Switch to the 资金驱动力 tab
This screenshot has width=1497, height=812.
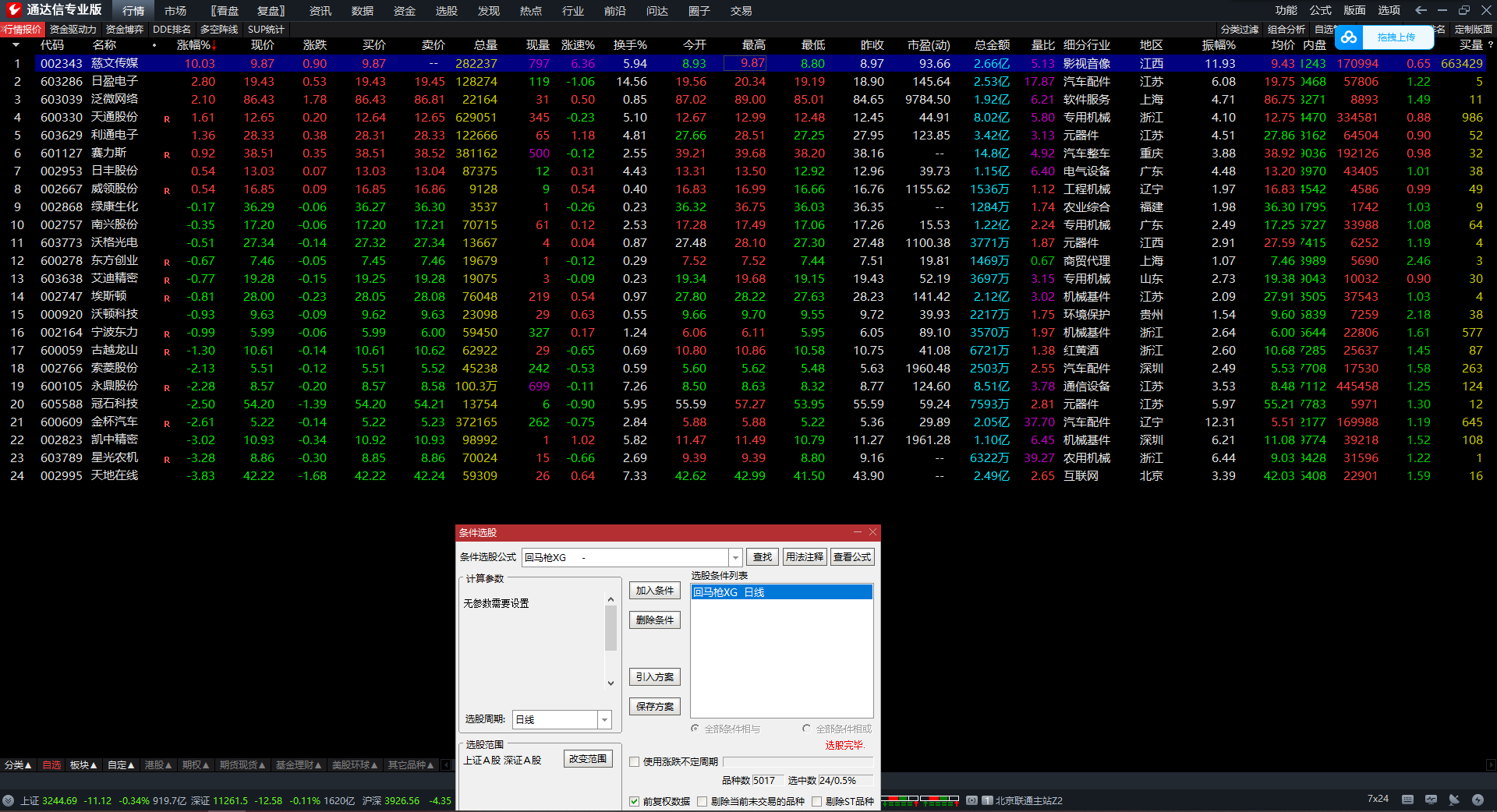73,30
